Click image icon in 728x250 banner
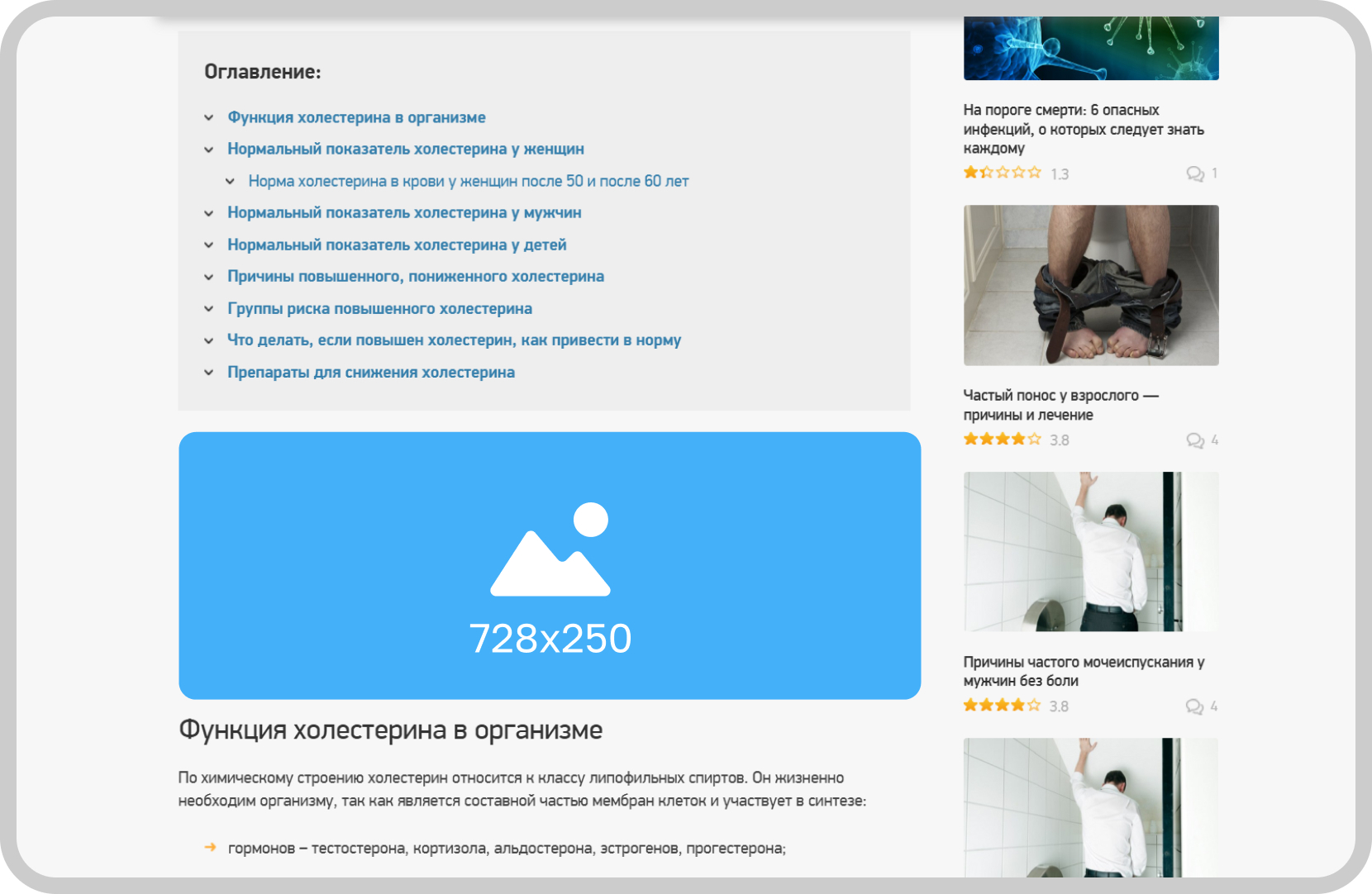 tap(550, 549)
